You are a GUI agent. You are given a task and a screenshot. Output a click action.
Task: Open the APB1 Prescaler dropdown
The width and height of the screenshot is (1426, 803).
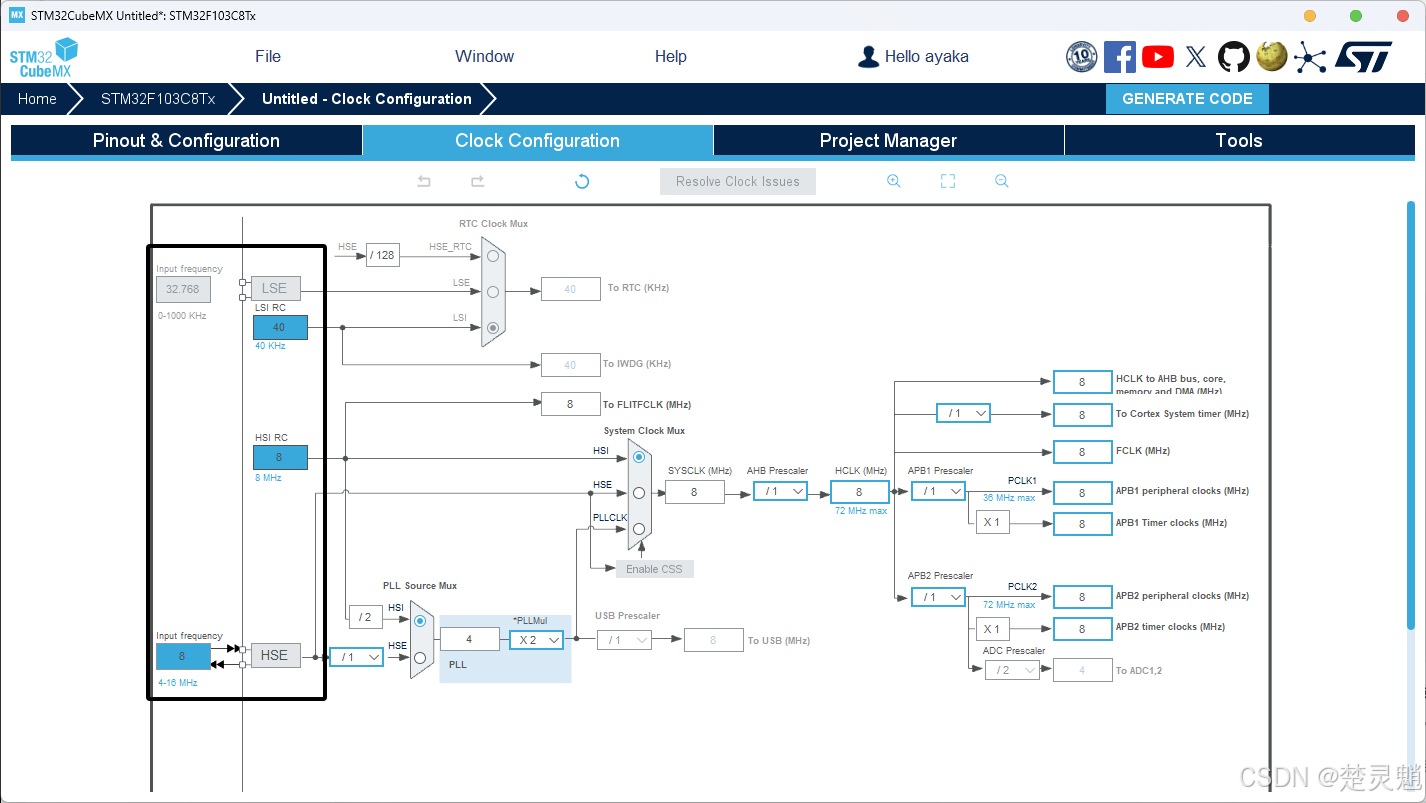[x=938, y=491]
